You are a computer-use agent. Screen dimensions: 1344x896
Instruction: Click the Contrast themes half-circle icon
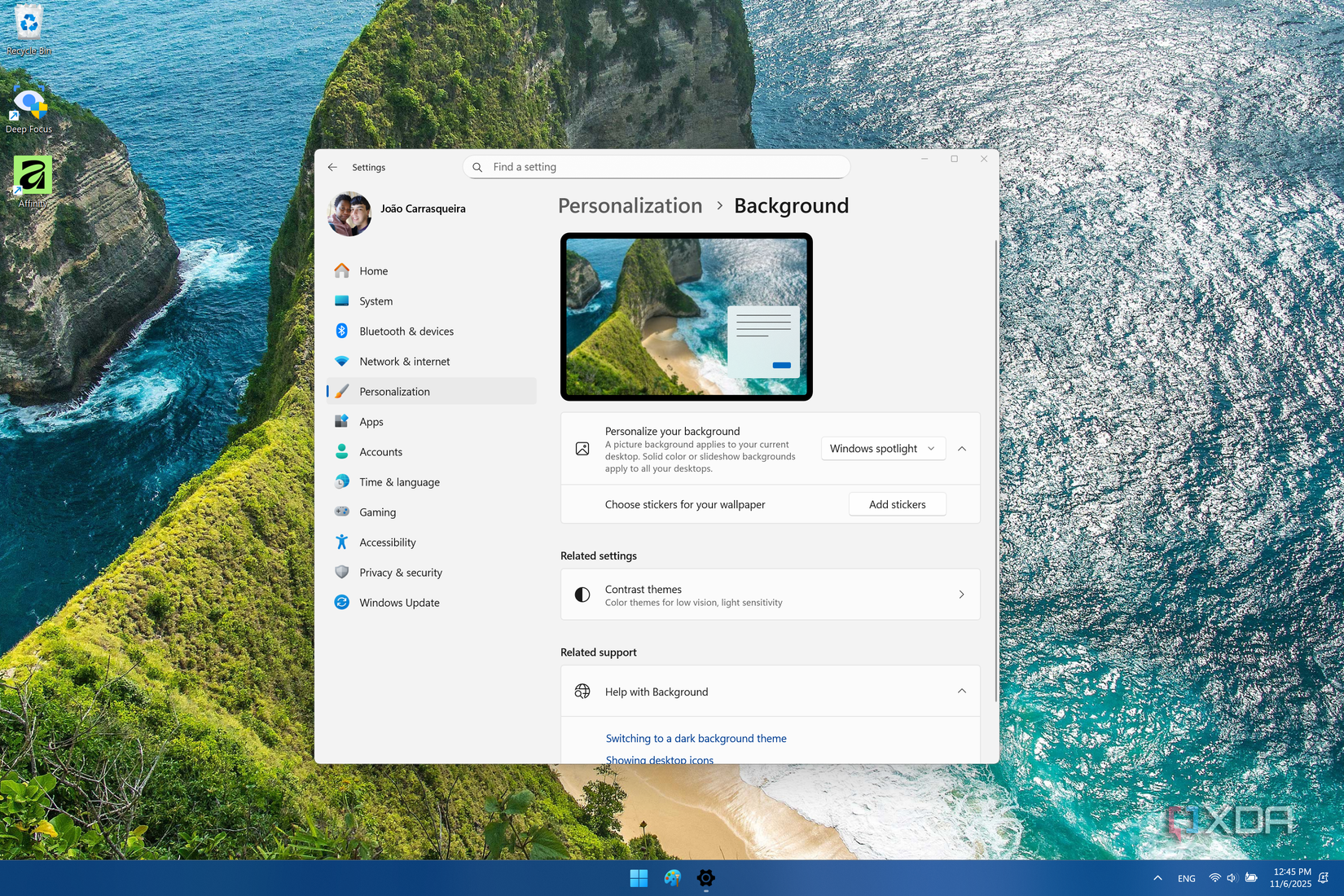[582, 595]
